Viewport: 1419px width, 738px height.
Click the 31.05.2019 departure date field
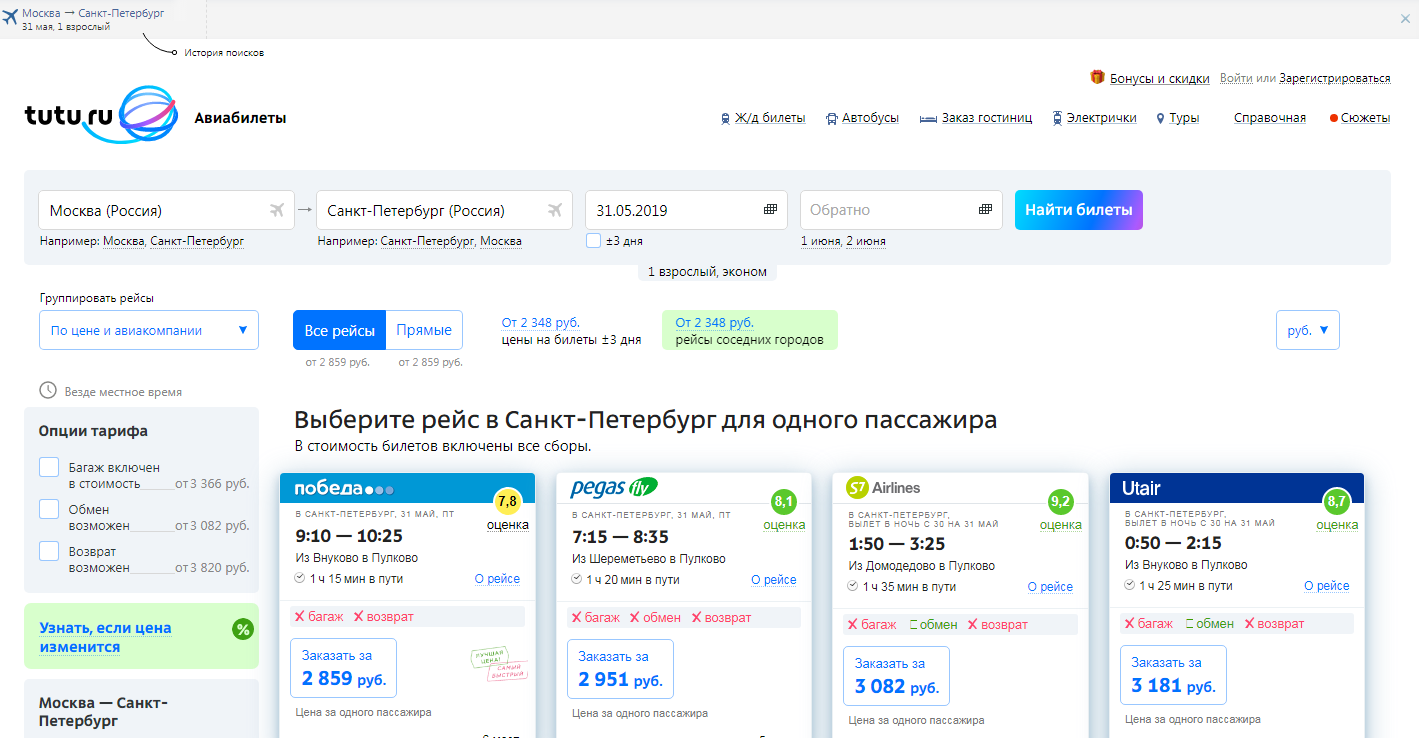[686, 210]
